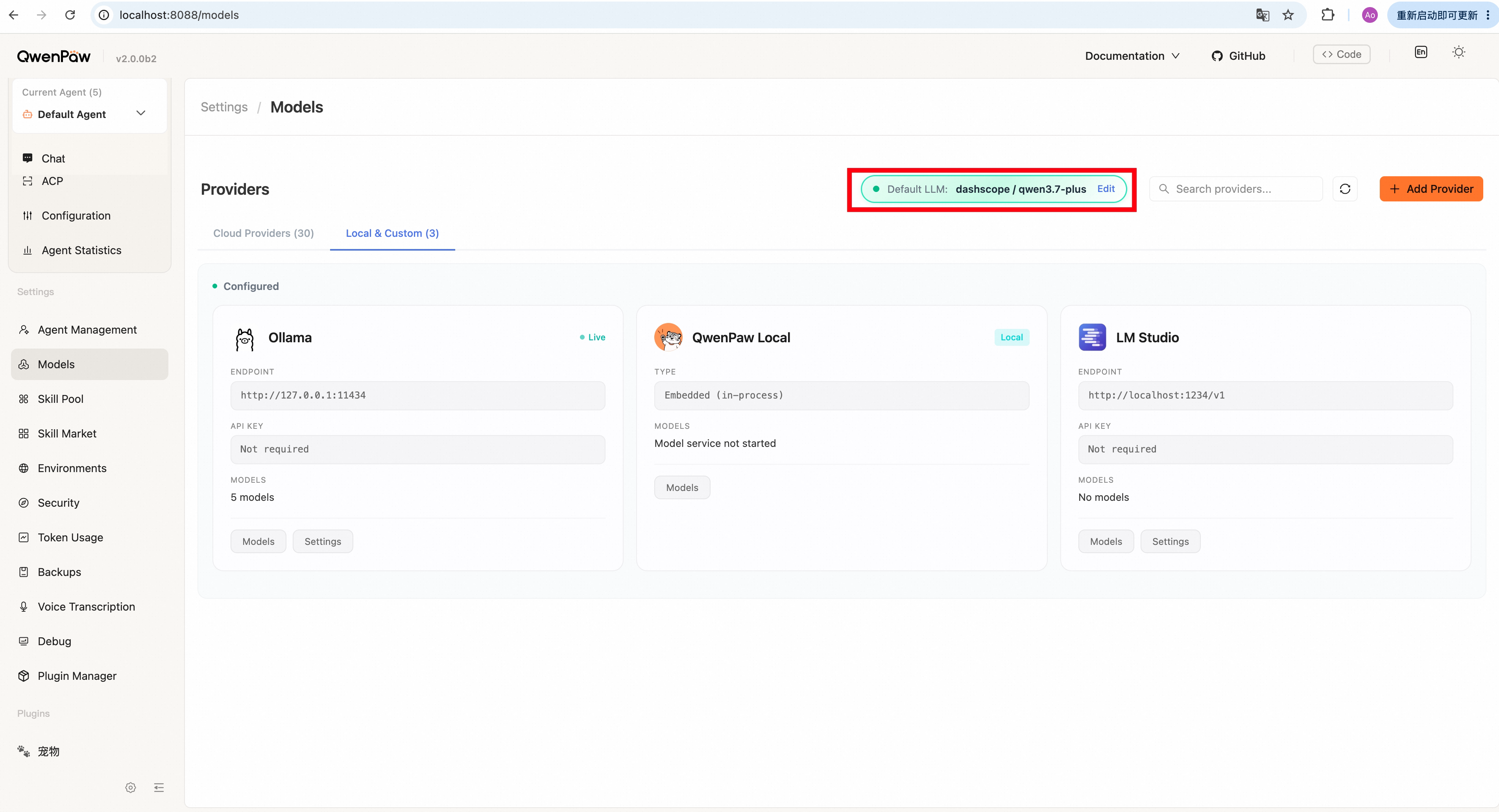
Task: Click the green Local badge on QwenPaw Local
Action: (1012, 338)
